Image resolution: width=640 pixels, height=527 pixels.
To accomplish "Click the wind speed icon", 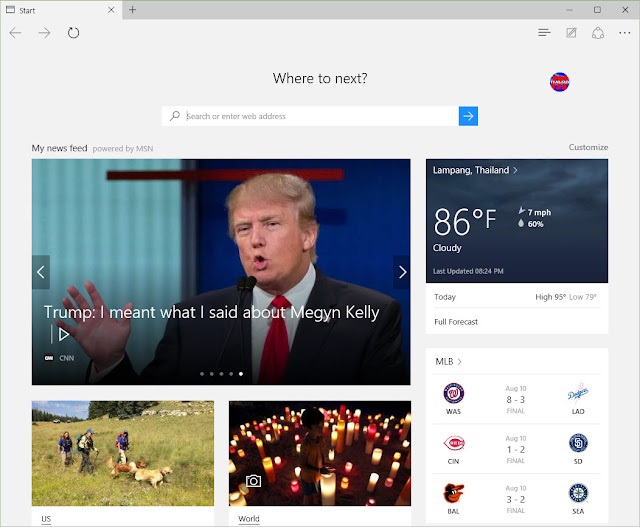I will point(521,211).
